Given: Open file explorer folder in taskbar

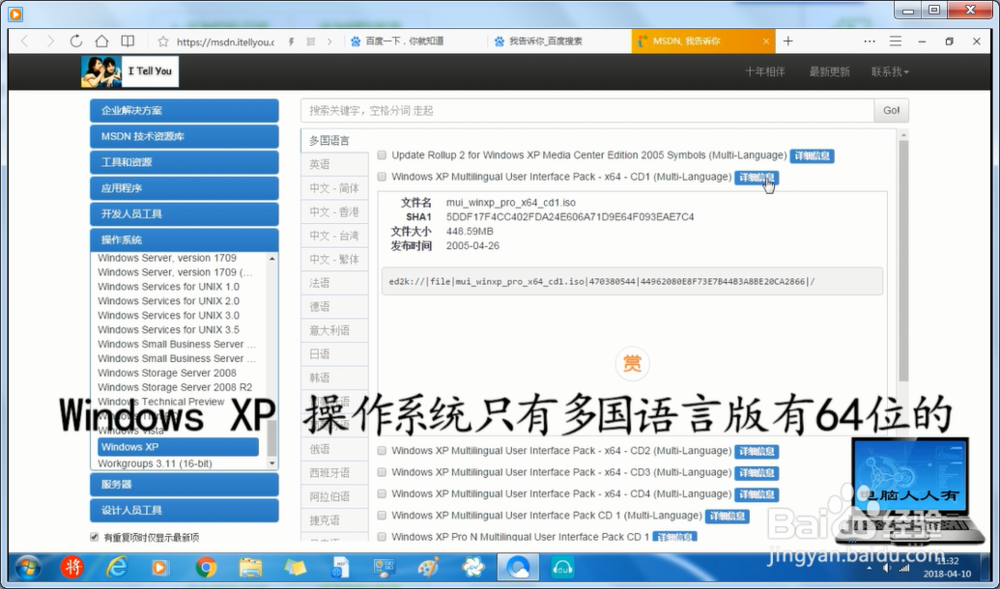Looking at the screenshot, I should 251,567.
